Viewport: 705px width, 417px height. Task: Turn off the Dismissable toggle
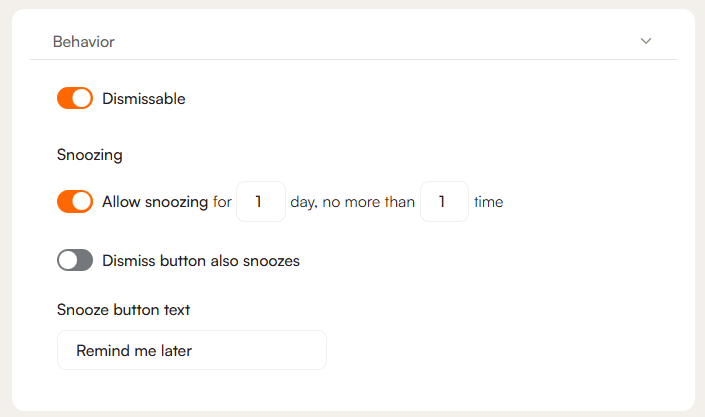[x=75, y=99]
